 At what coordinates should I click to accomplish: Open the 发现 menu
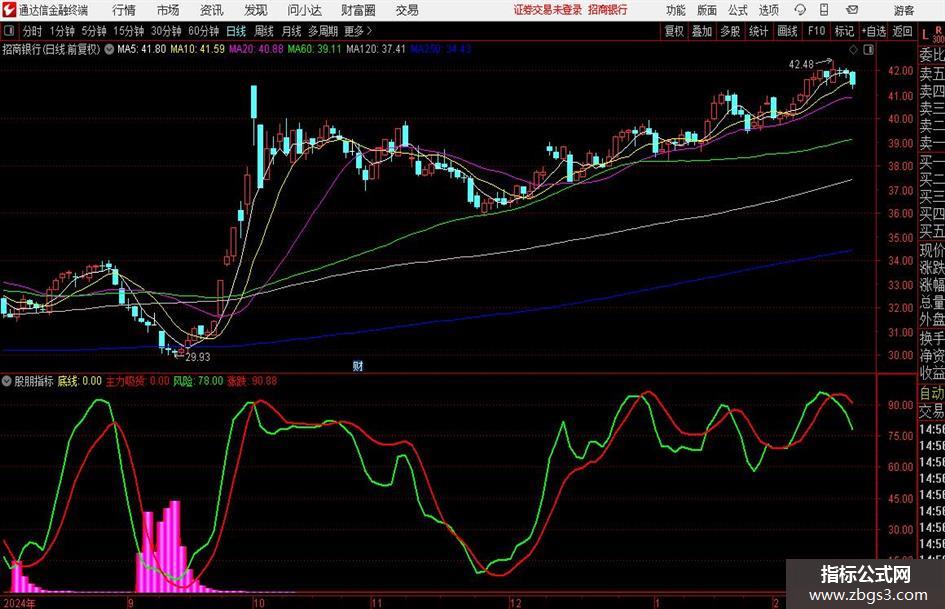tap(256, 10)
